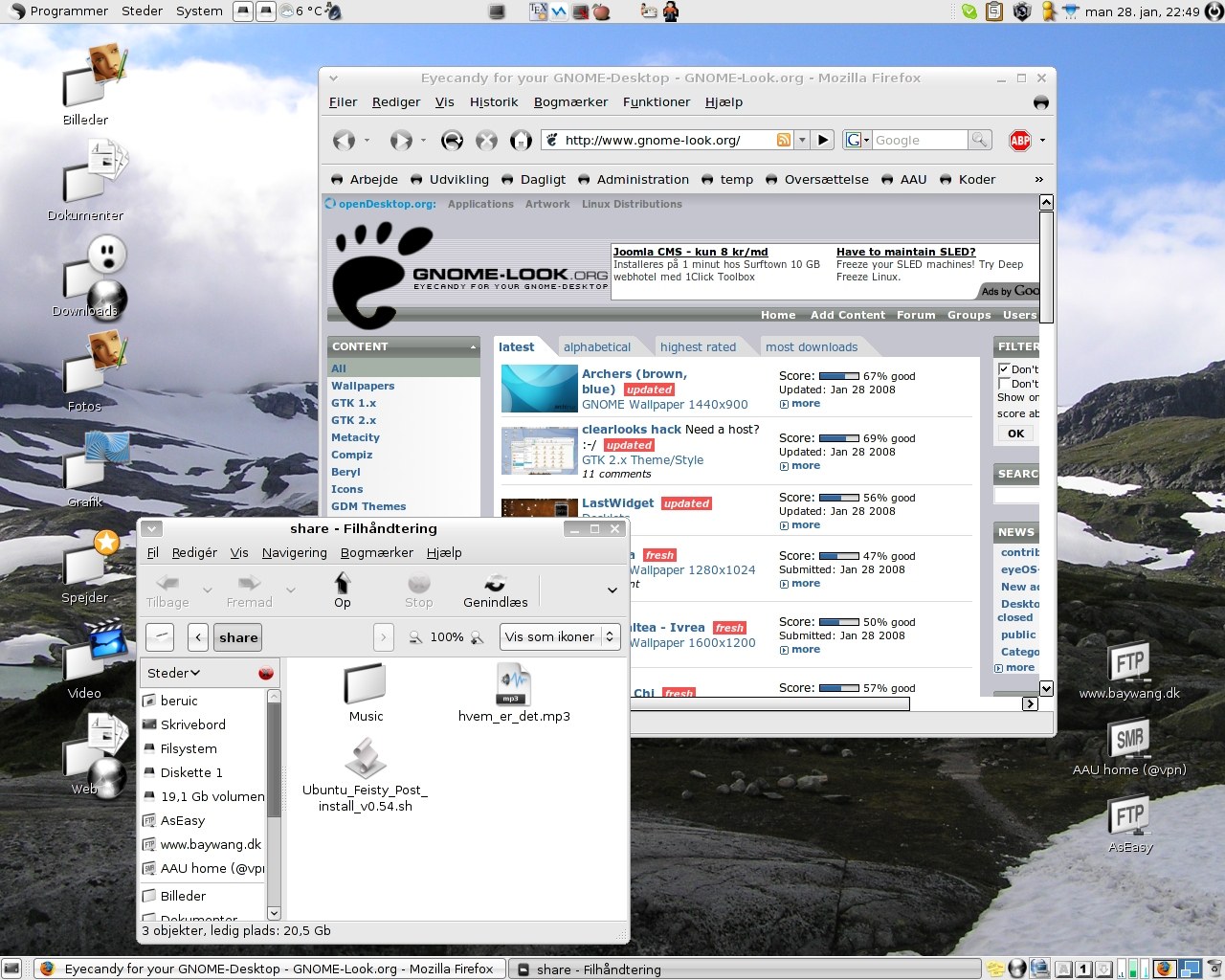Click the search magnifier next to Google box
The height and width of the screenshot is (980, 1225).
pyautogui.click(x=979, y=140)
